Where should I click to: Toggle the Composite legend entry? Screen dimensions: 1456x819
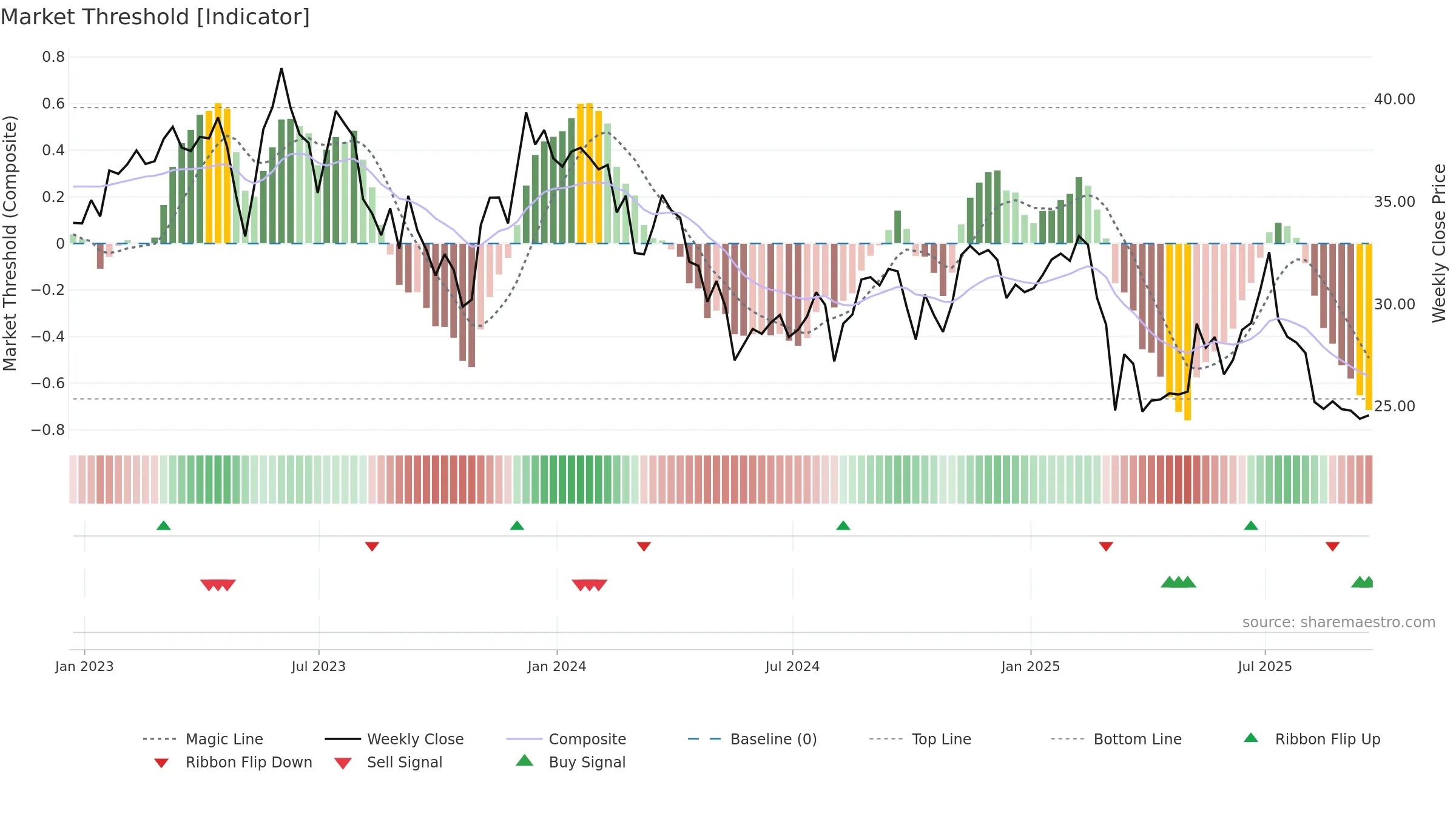566,739
